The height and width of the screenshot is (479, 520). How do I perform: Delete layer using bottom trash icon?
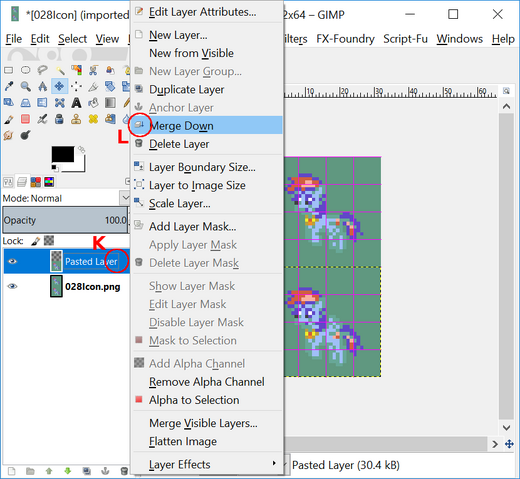tap(124, 471)
